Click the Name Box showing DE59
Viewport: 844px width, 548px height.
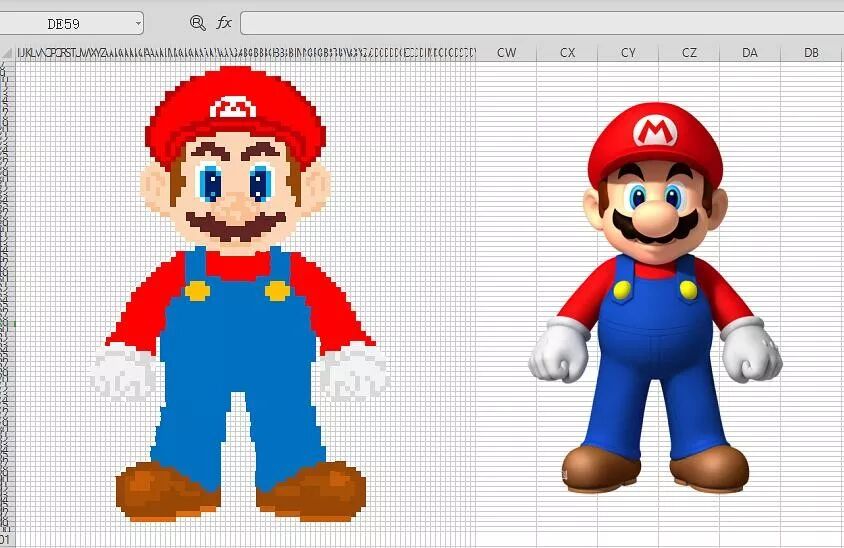[66, 23]
